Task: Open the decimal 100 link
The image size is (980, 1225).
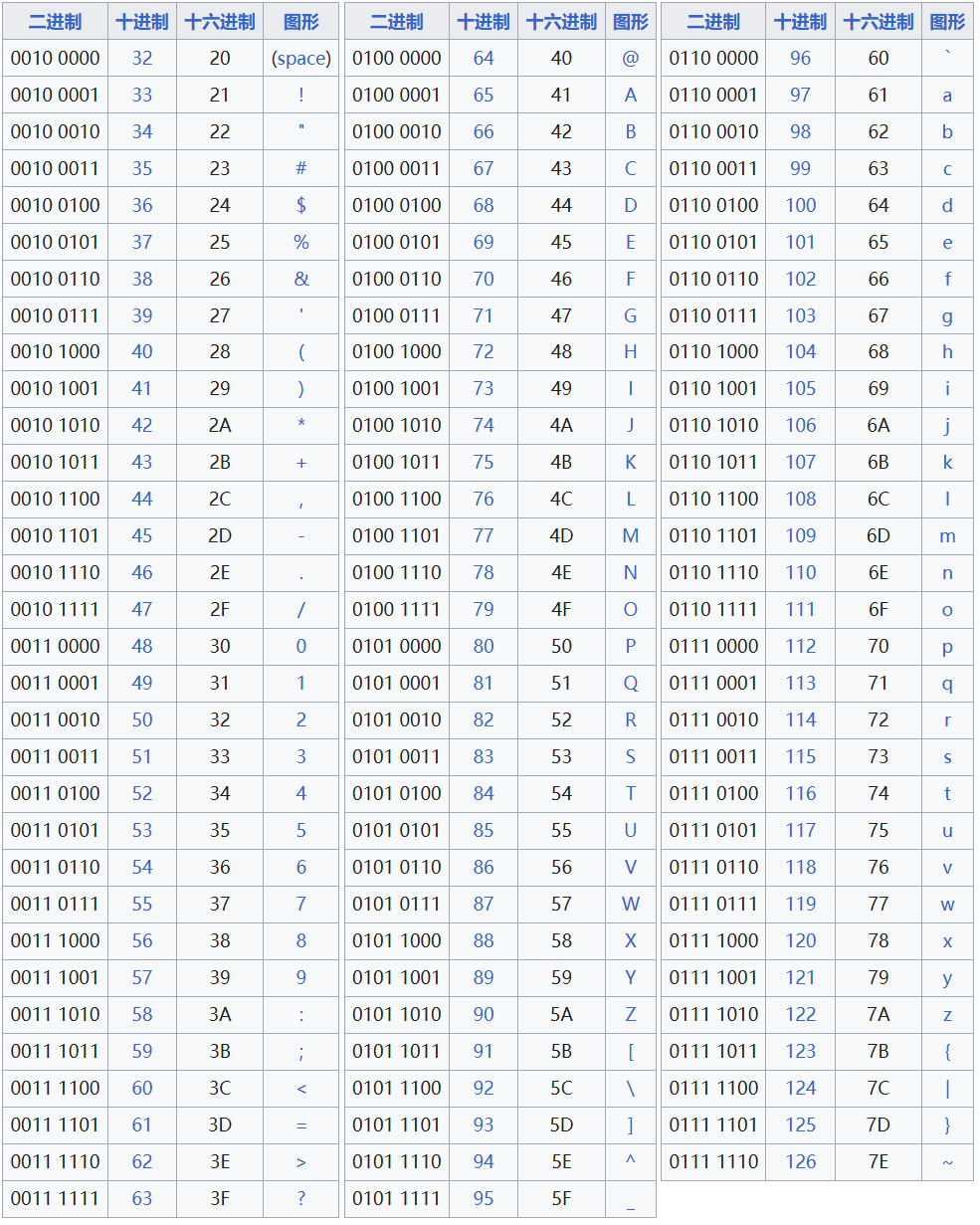Action: pyautogui.click(x=801, y=205)
